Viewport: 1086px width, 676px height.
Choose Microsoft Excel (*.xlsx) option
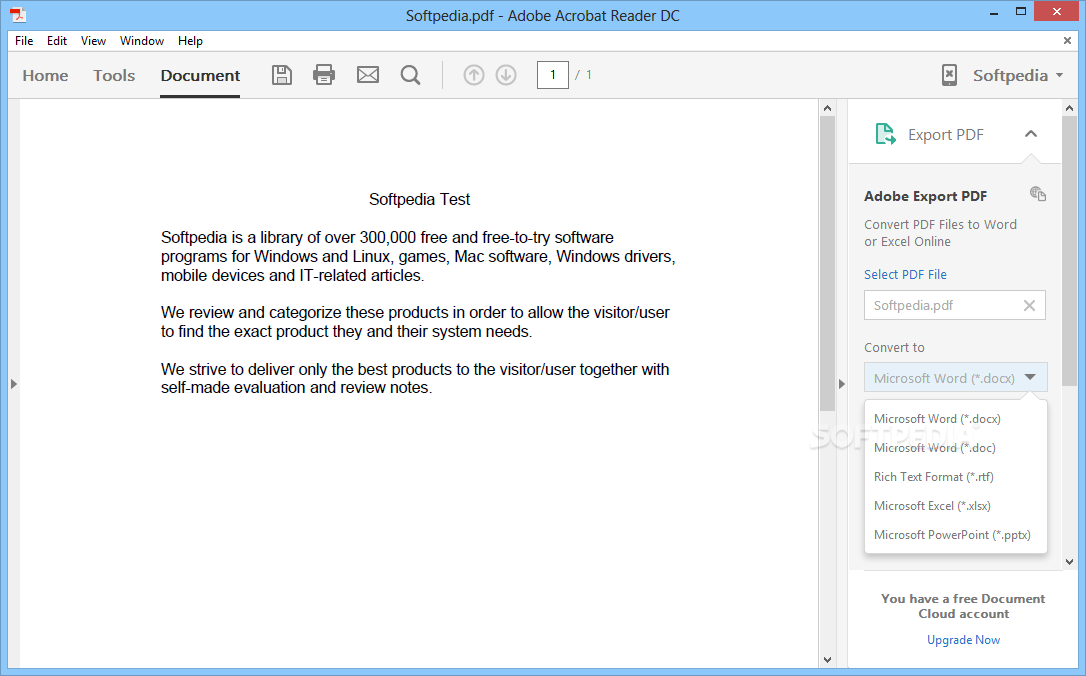tap(956, 506)
